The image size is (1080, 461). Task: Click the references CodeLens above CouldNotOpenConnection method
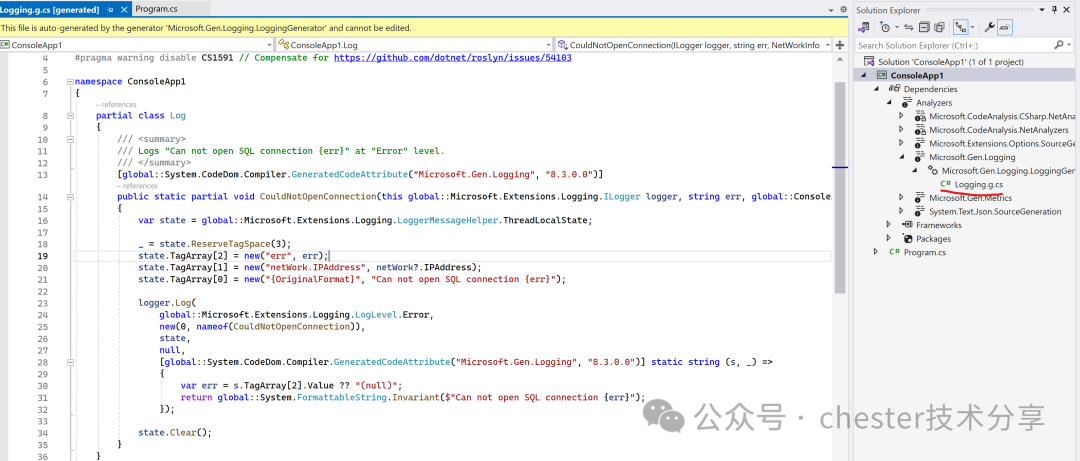(137, 185)
